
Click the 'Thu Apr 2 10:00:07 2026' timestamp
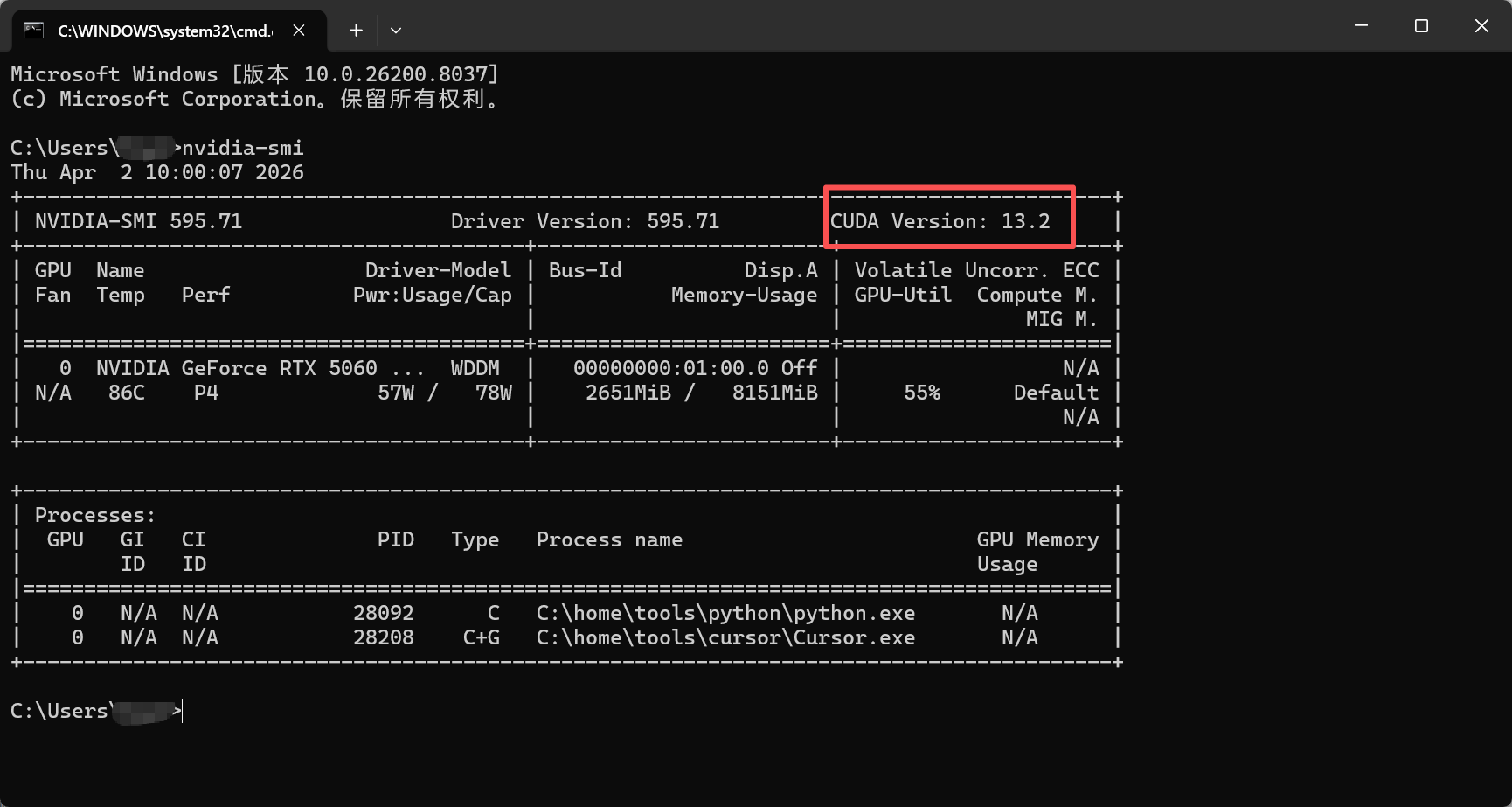(157, 172)
